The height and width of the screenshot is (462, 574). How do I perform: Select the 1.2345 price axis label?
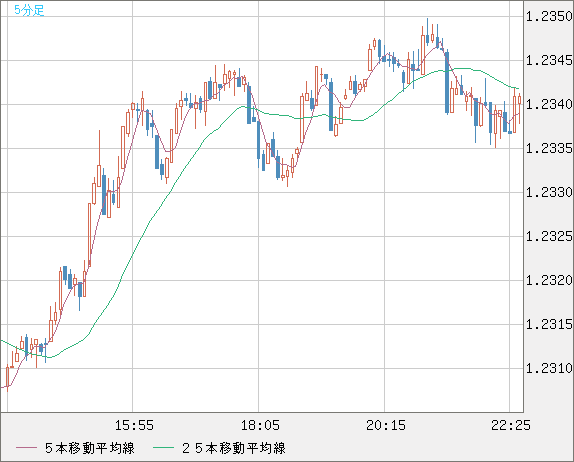click(x=549, y=60)
